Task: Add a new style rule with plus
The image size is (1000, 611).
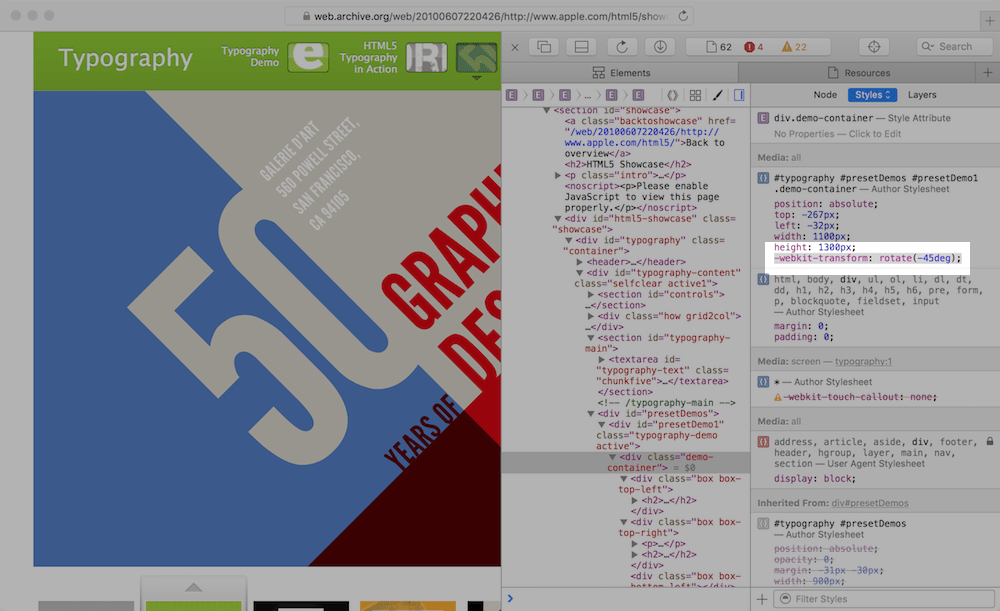Action: tap(761, 599)
